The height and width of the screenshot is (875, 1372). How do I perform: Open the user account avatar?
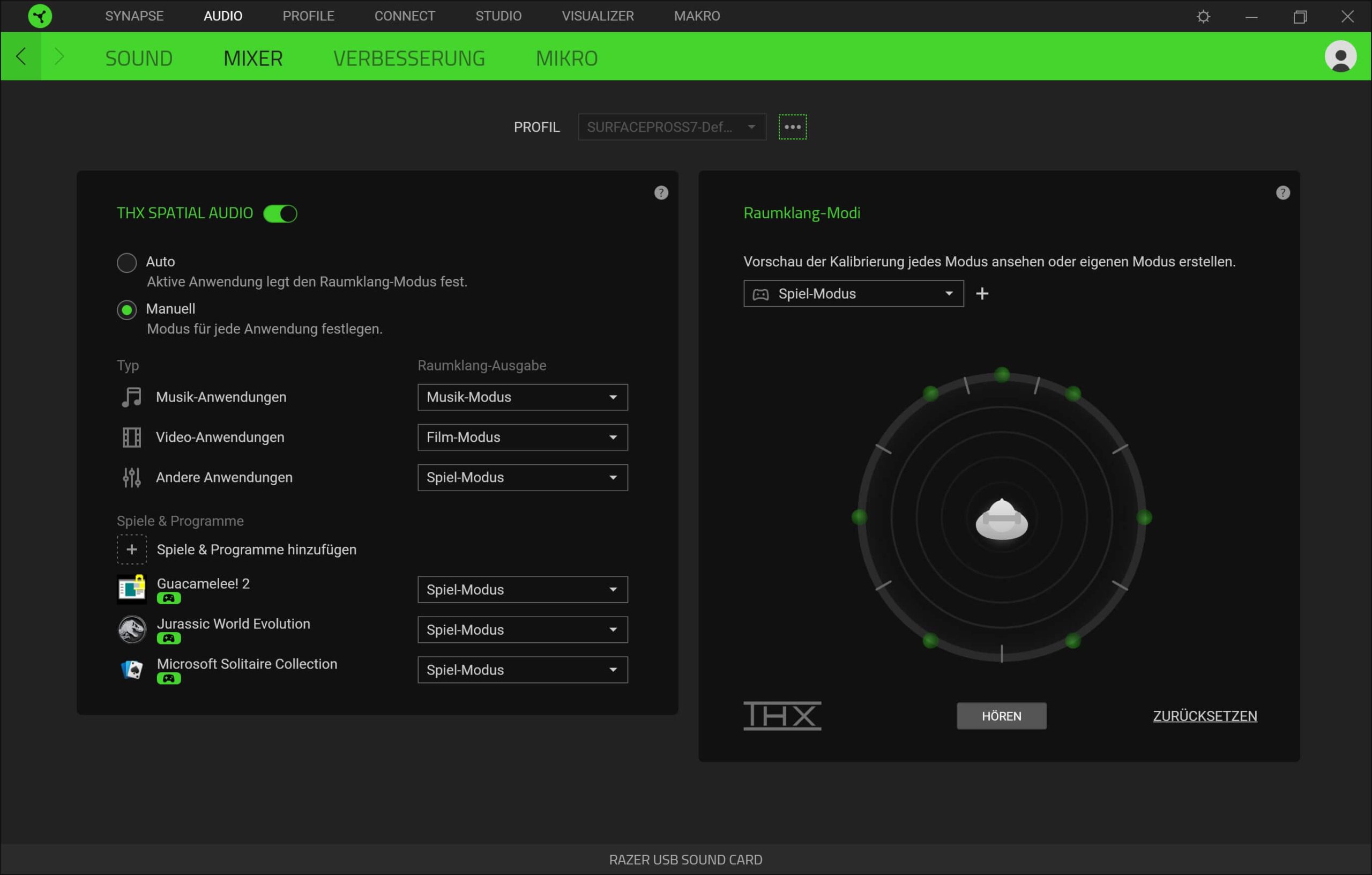1340,56
